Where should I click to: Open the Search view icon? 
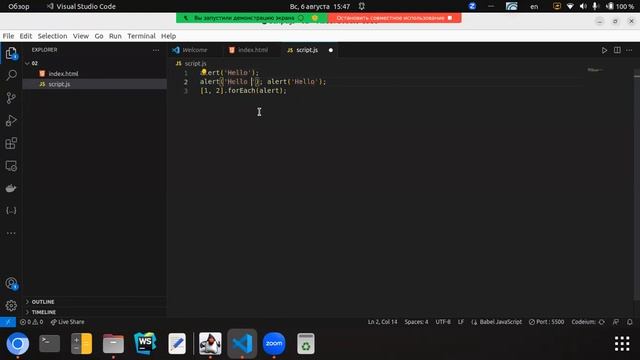click(11, 75)
